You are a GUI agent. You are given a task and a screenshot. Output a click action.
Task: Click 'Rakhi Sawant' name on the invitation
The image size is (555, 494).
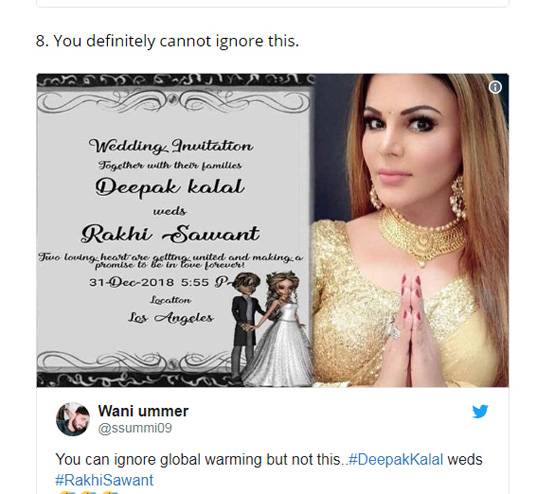[170, 234]
